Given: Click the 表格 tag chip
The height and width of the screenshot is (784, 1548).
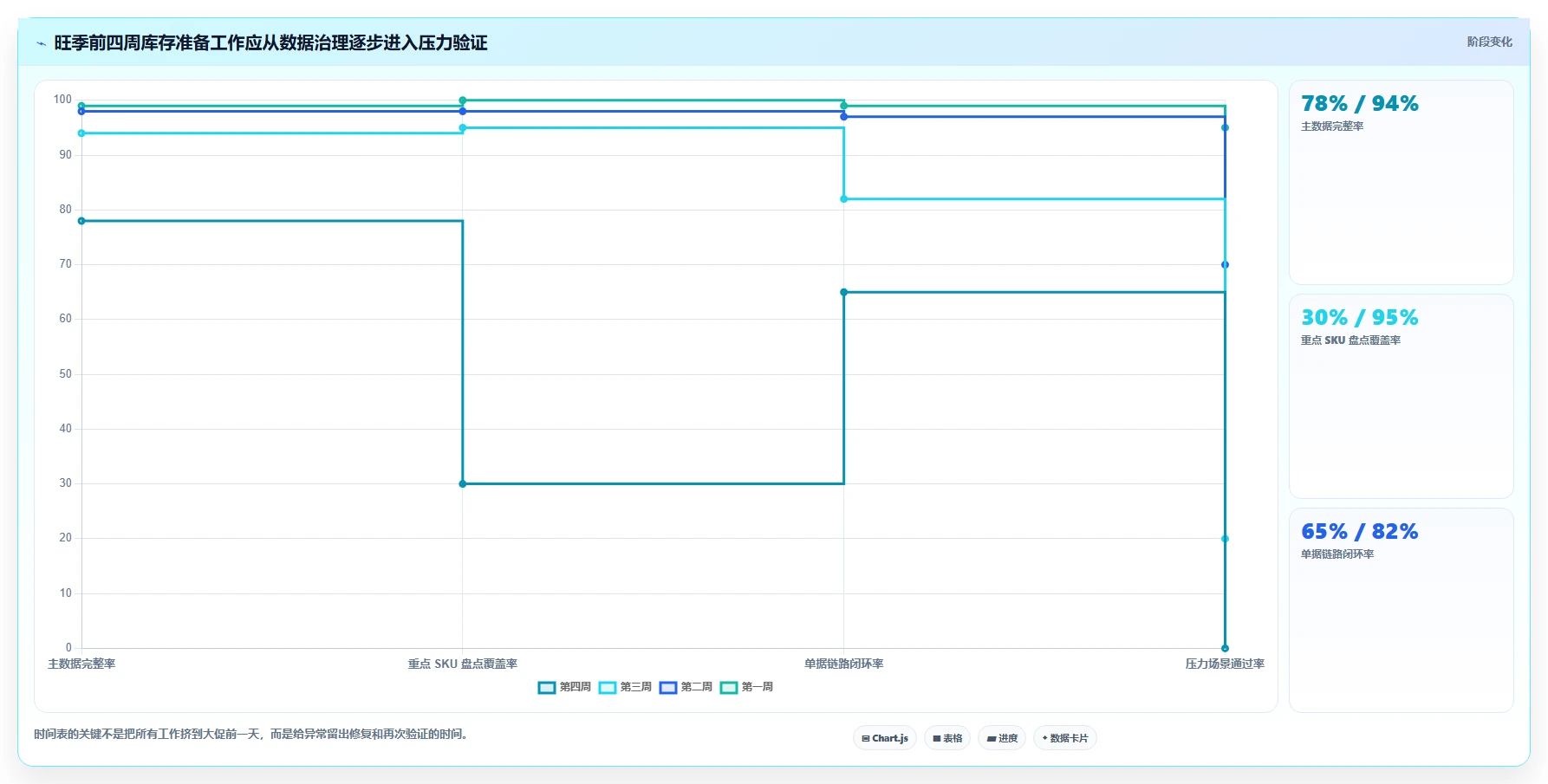Looking at the screenshot, I should pos(947,738).
